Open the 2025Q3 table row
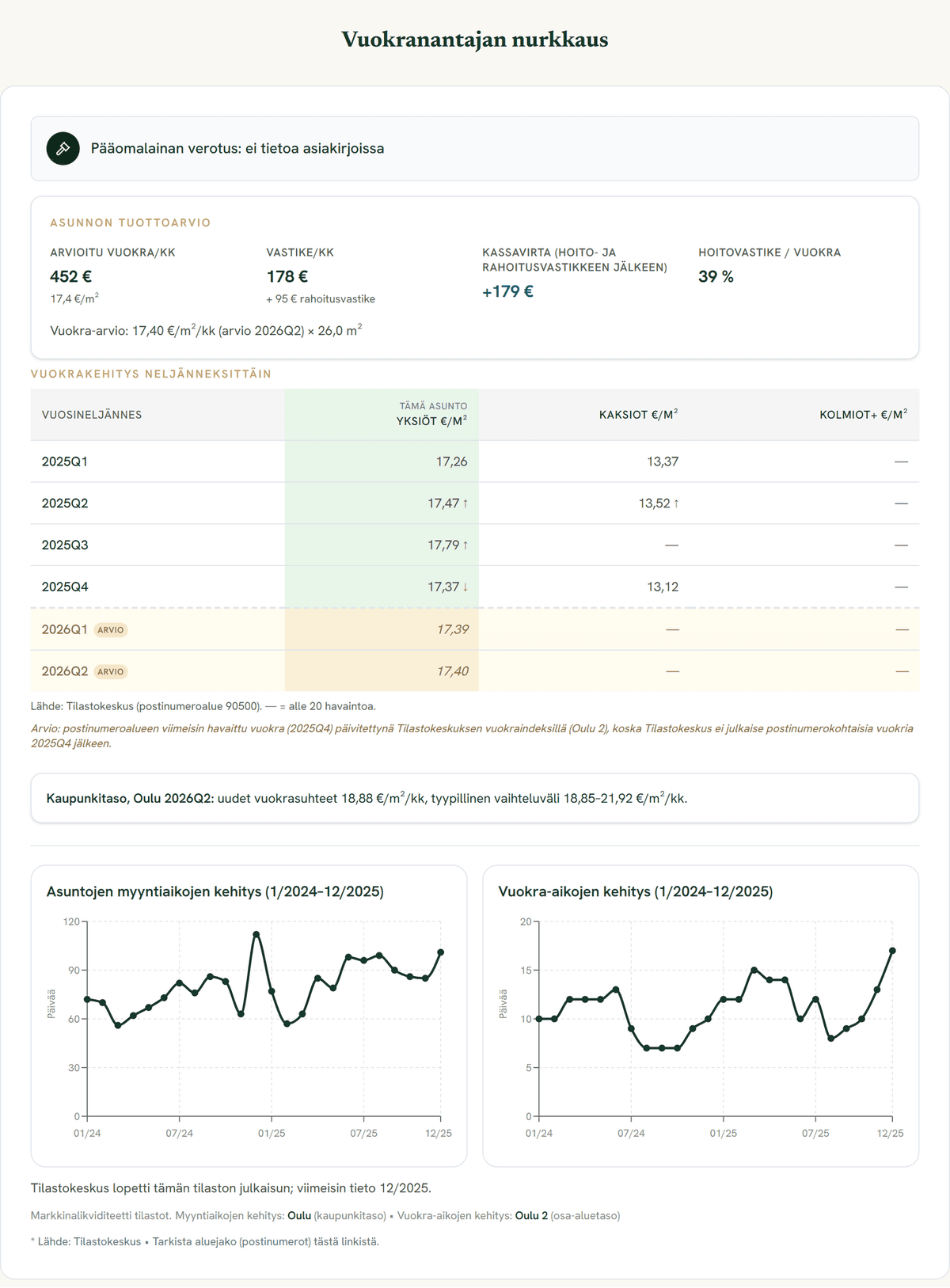Image resolution: width=950 pixels, height=1288 pixels. (475, 545)
